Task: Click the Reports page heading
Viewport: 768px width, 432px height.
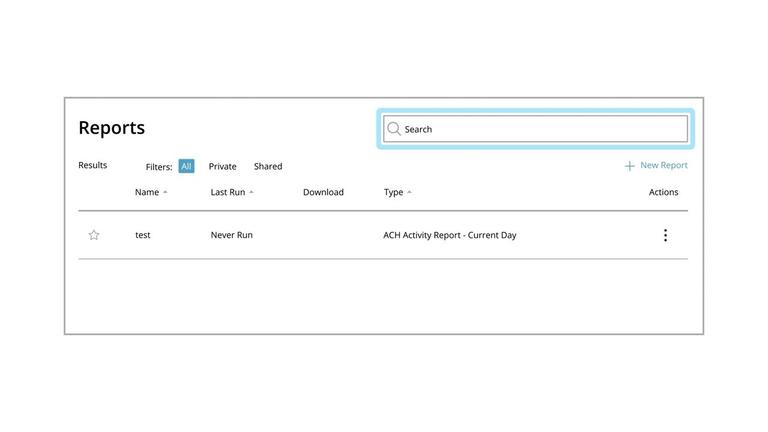Action: tap(112, 128)
